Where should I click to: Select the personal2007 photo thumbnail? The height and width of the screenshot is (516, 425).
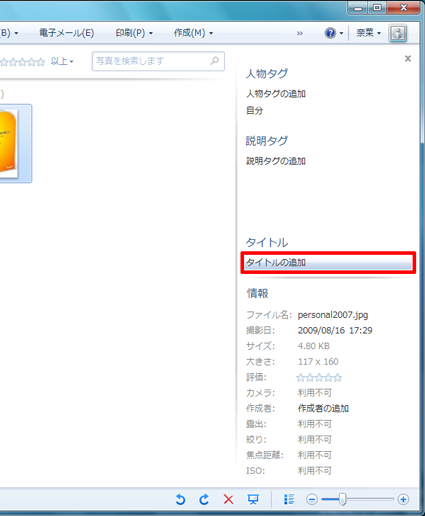(x=15, y=143)
